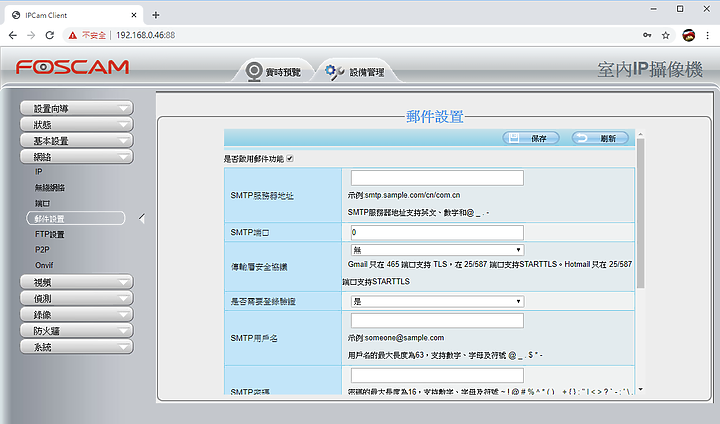Click the settings panel vertical scrollbar thumb

click(x=641, y=214)
